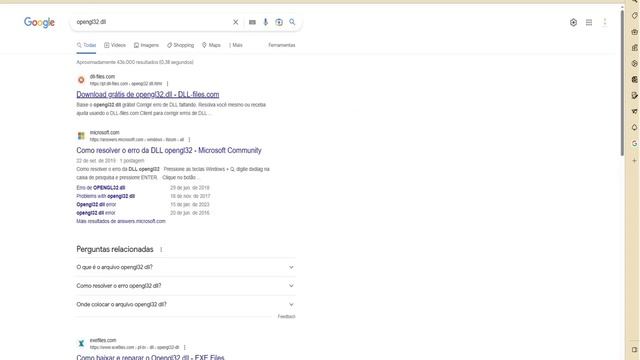
Task: Open 'Como baixar e reparar o Opengl32.dll' result
Action: pyautogui.click(x=150, y=357)
